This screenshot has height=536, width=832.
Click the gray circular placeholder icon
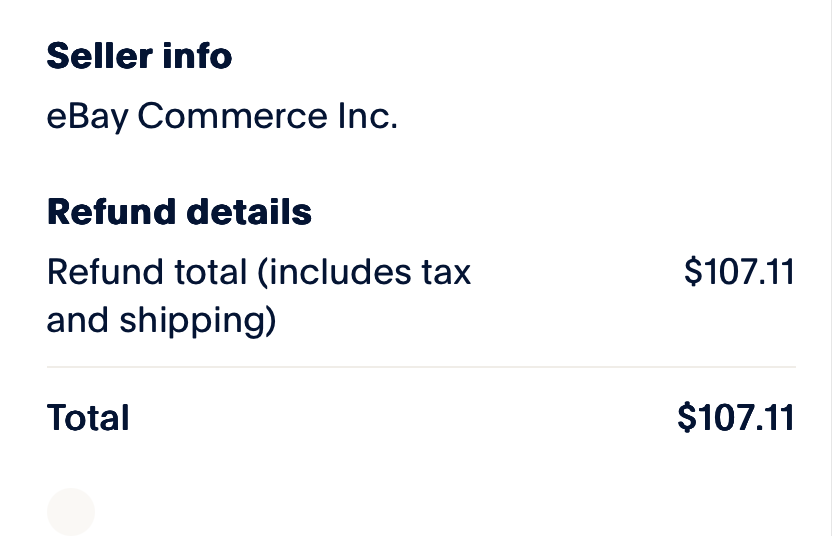coord(71,512)
